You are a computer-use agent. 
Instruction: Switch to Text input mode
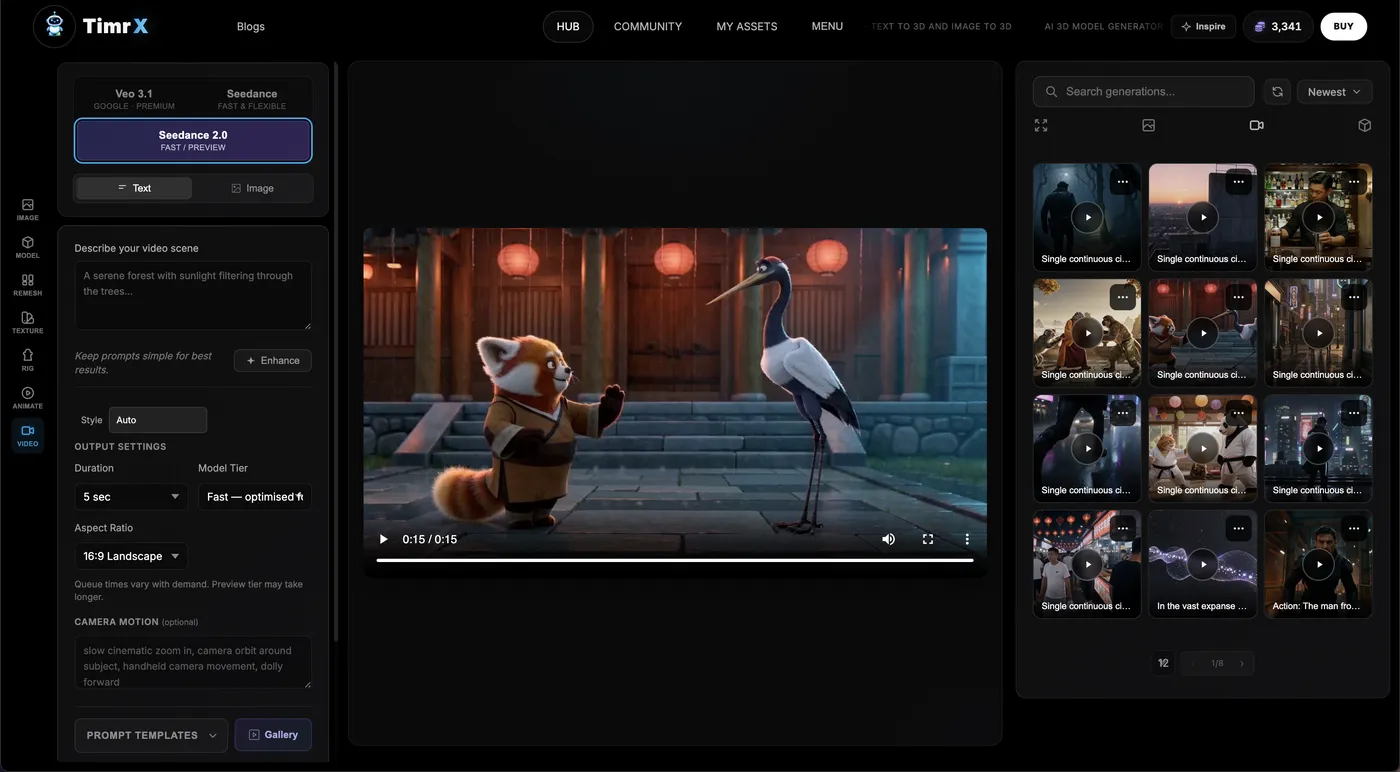click(134, 188)
